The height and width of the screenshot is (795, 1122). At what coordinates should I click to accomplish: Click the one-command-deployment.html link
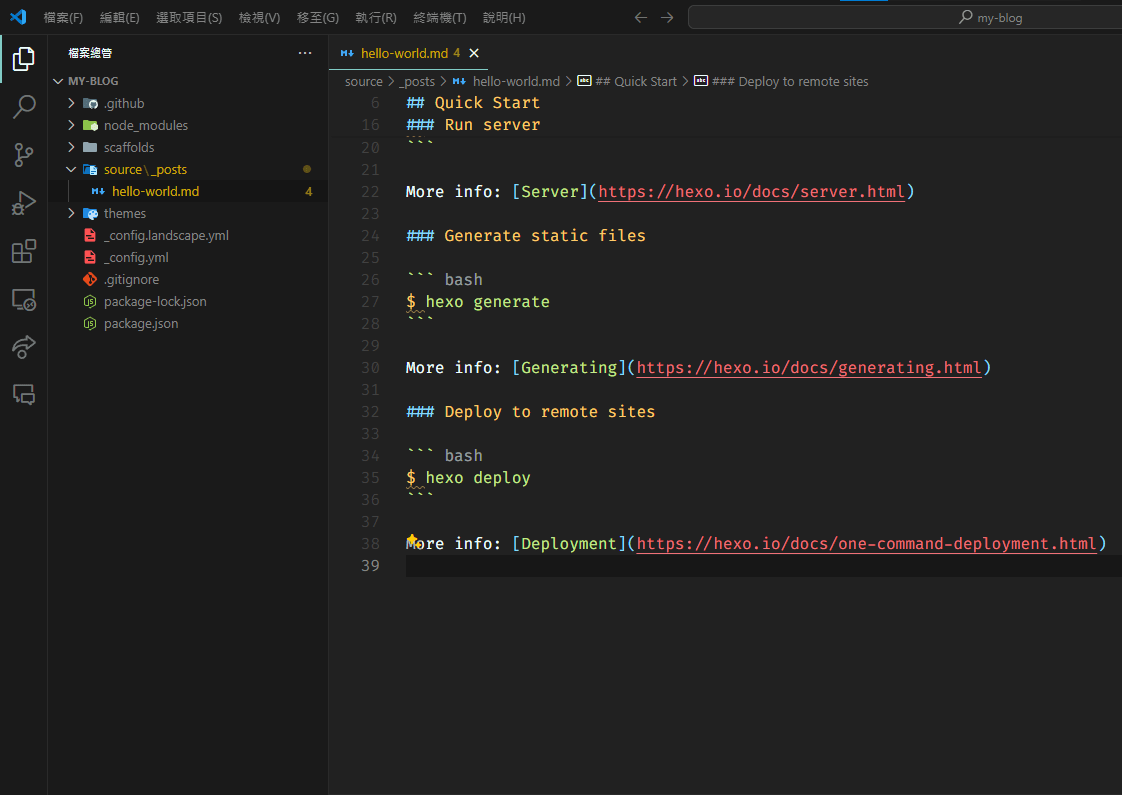[x=867, y=544]
